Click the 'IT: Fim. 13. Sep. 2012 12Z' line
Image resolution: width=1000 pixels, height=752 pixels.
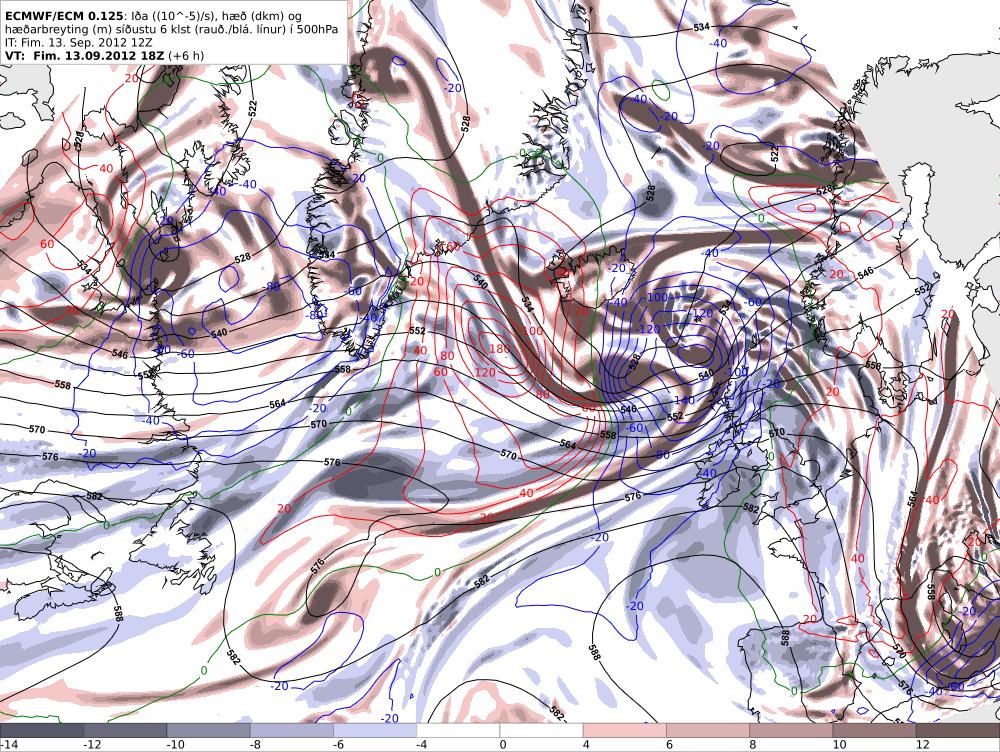80,42
